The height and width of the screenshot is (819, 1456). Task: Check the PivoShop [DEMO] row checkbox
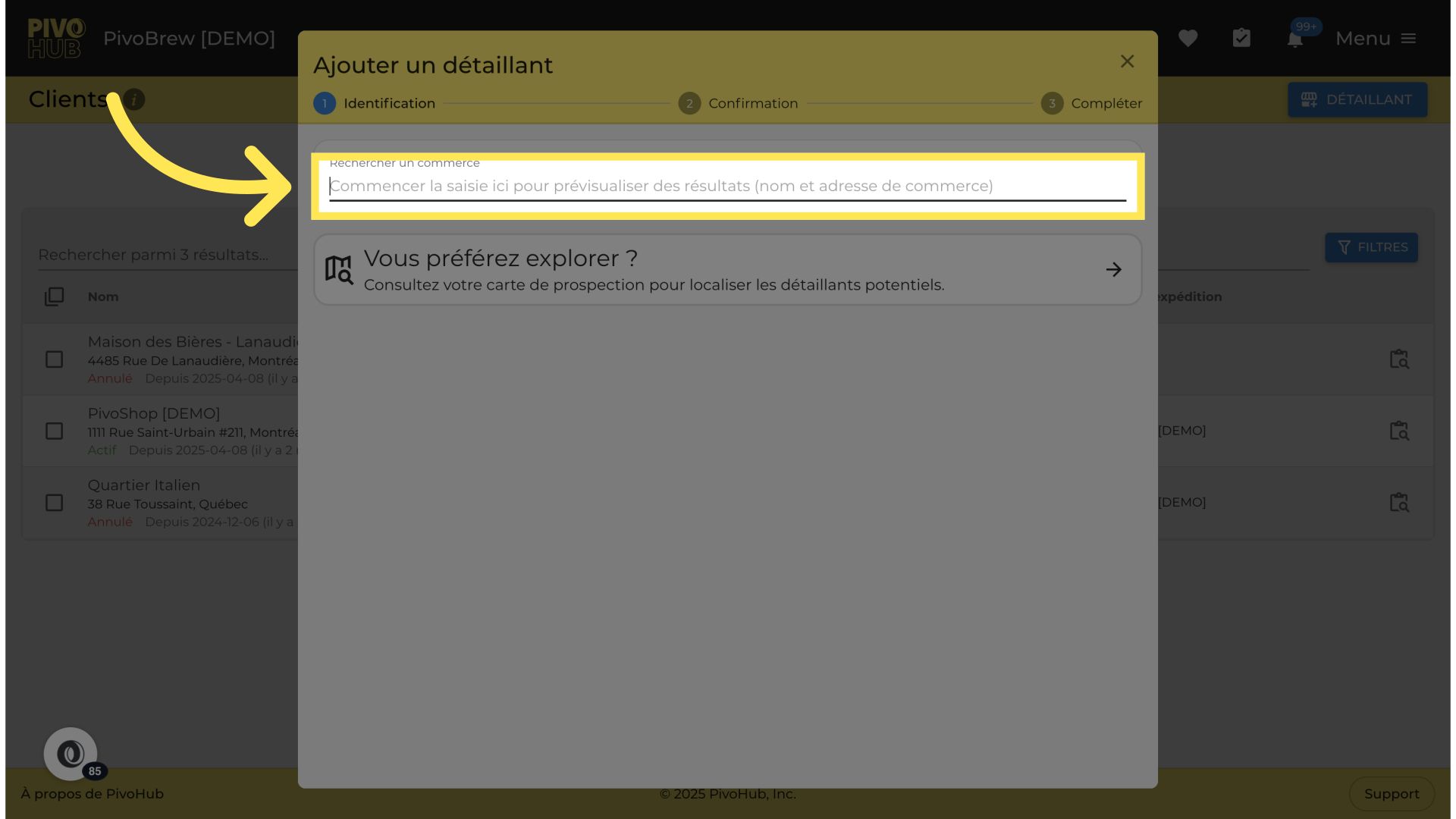pos(54,431)
